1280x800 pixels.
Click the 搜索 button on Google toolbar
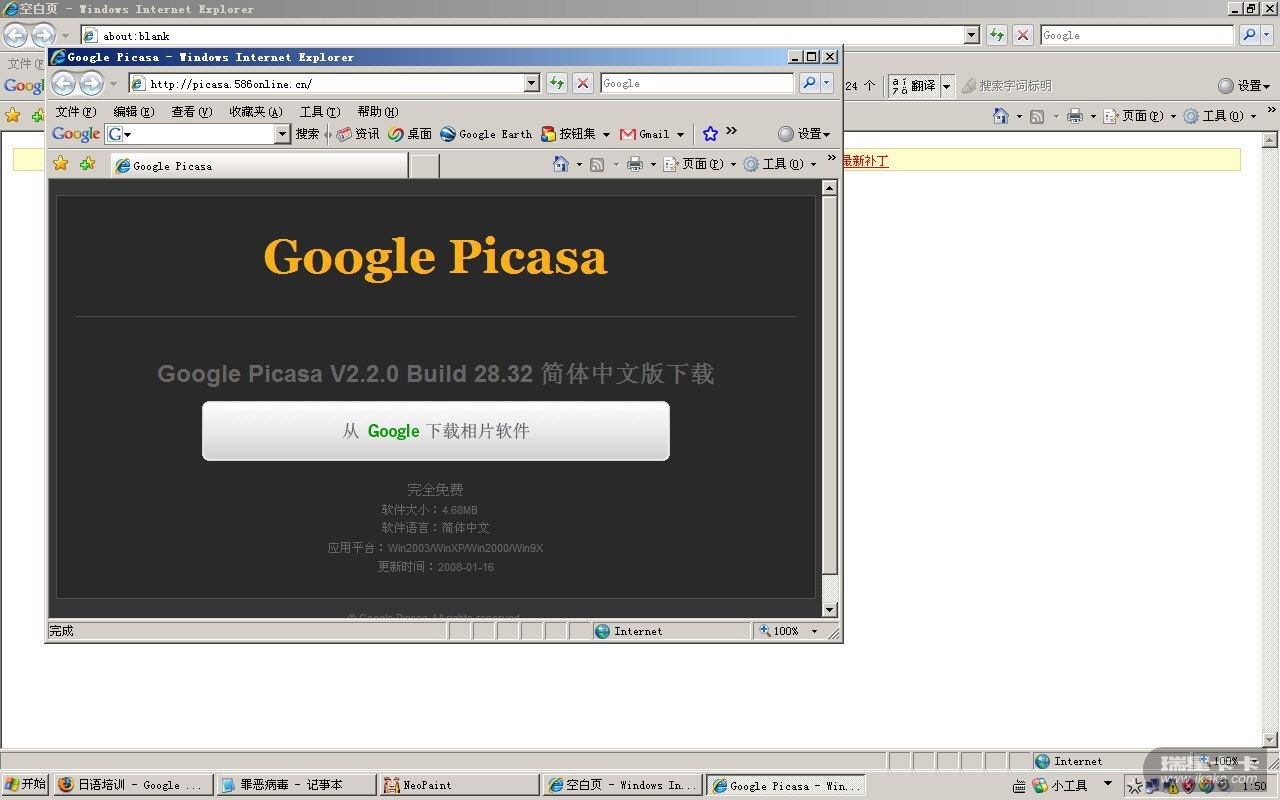coord(307,134)
